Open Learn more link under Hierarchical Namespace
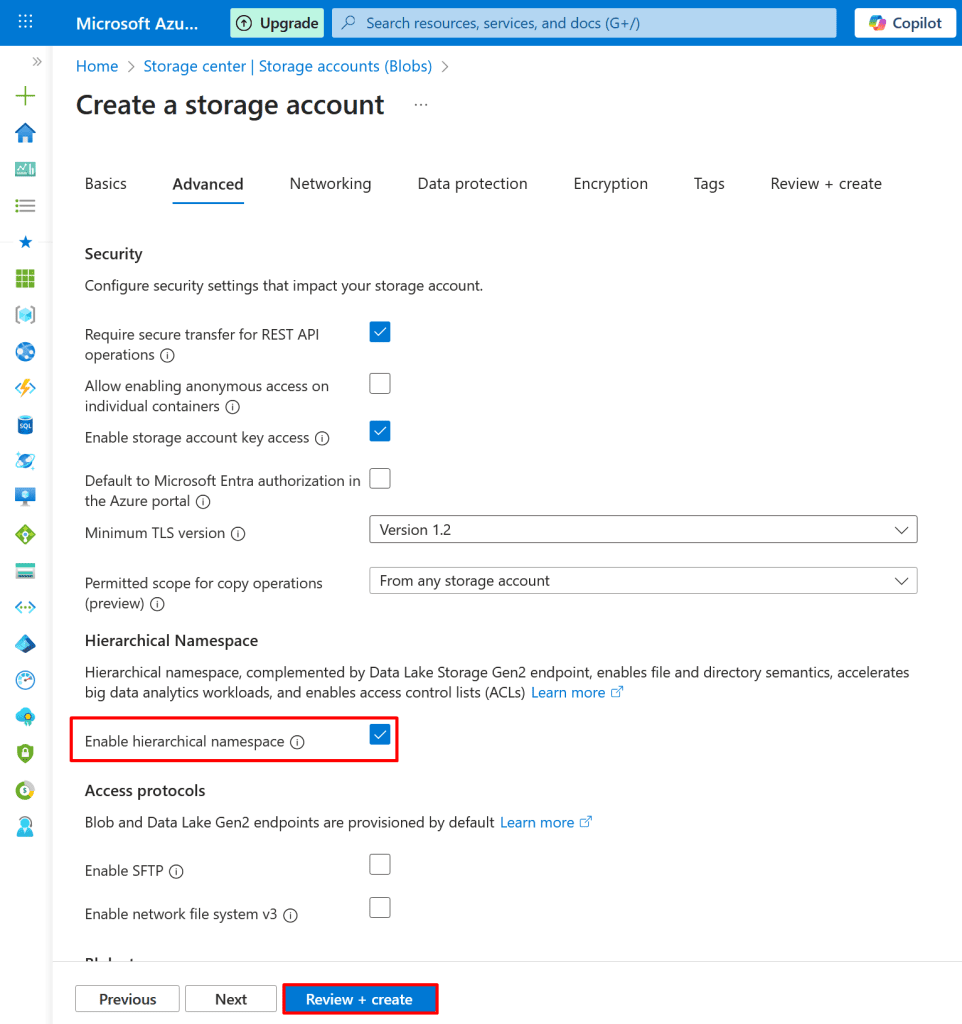 tap(568, 692)
